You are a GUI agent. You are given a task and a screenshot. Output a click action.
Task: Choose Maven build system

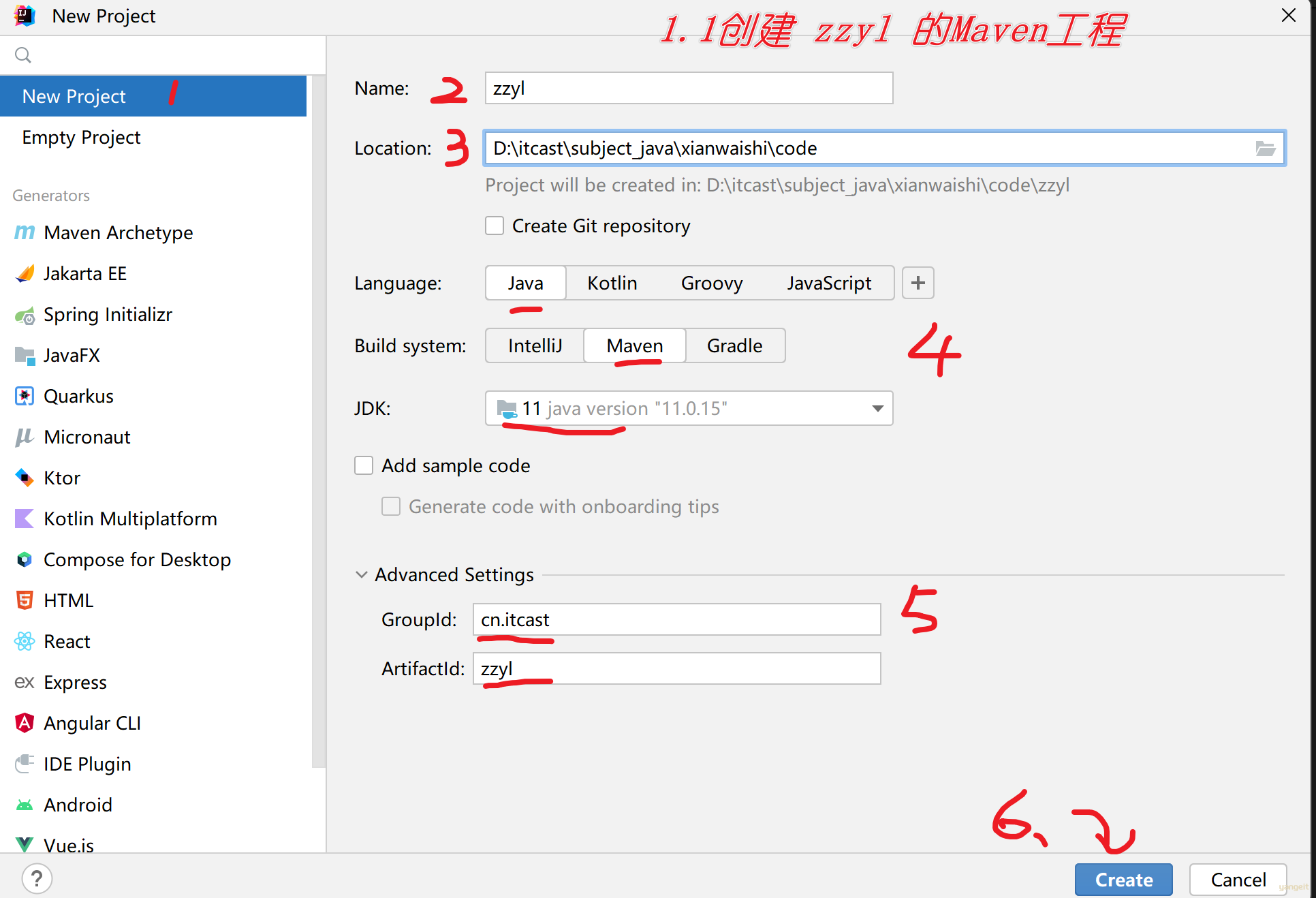(635, 345)
